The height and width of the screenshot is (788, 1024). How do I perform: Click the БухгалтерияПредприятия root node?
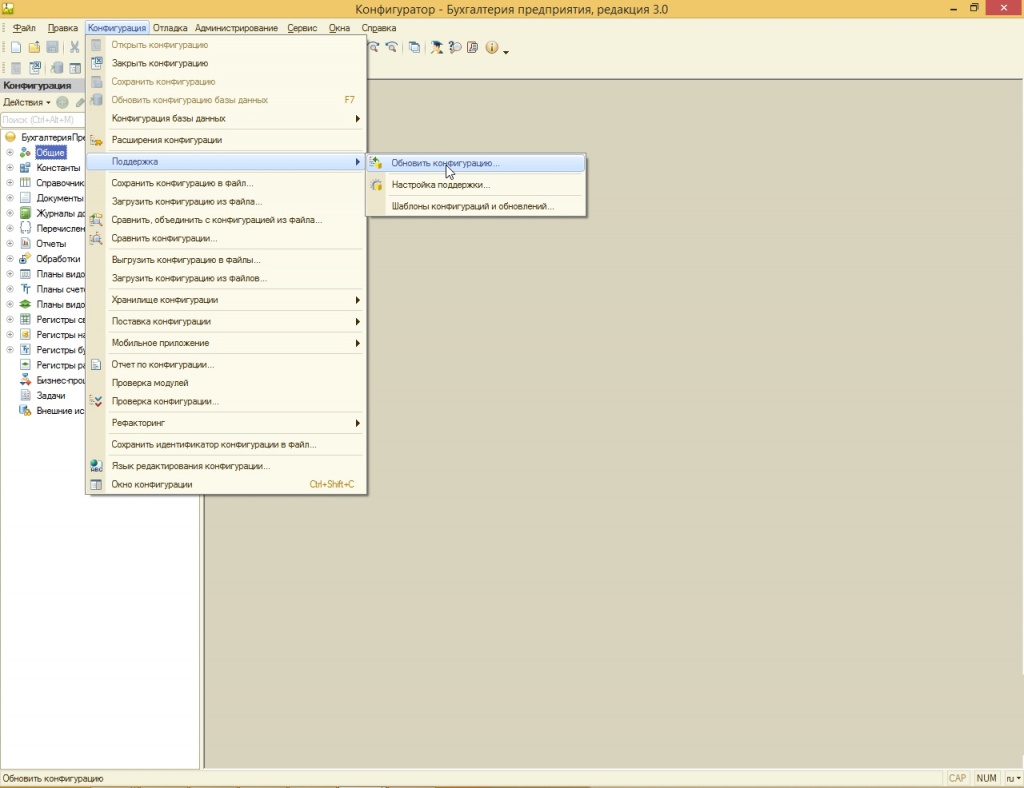coord(53,137)
